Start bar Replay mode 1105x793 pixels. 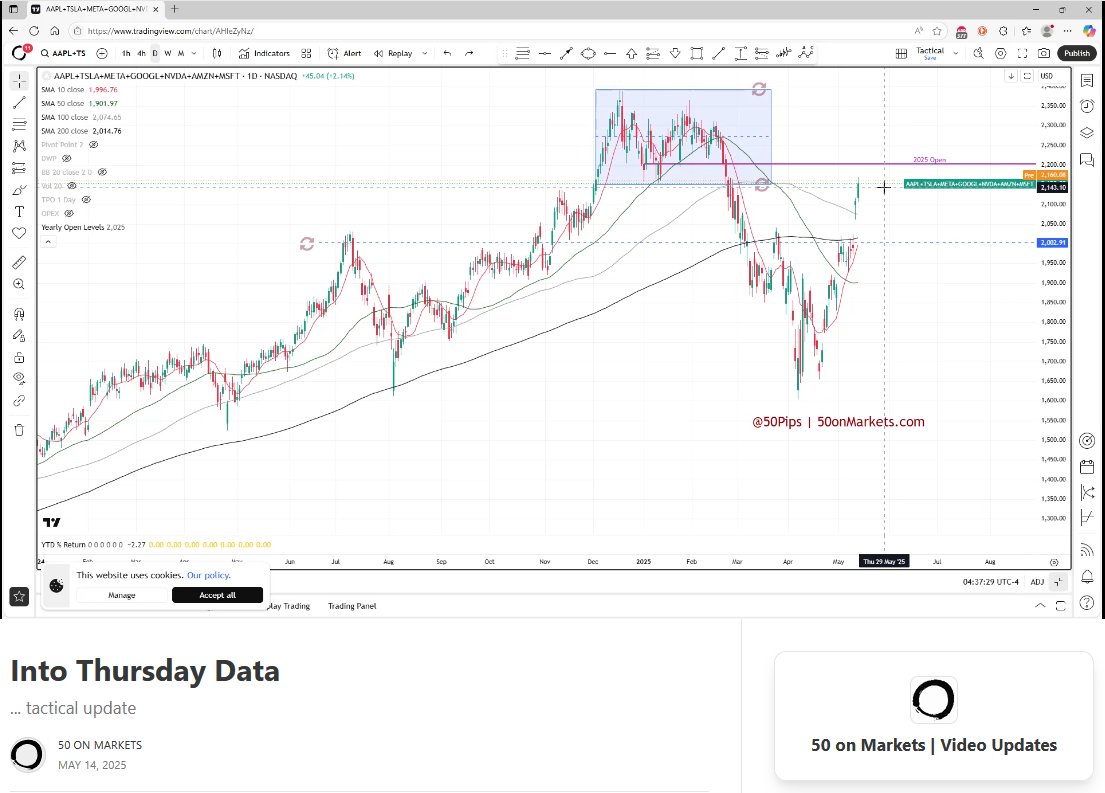point(393,54)
